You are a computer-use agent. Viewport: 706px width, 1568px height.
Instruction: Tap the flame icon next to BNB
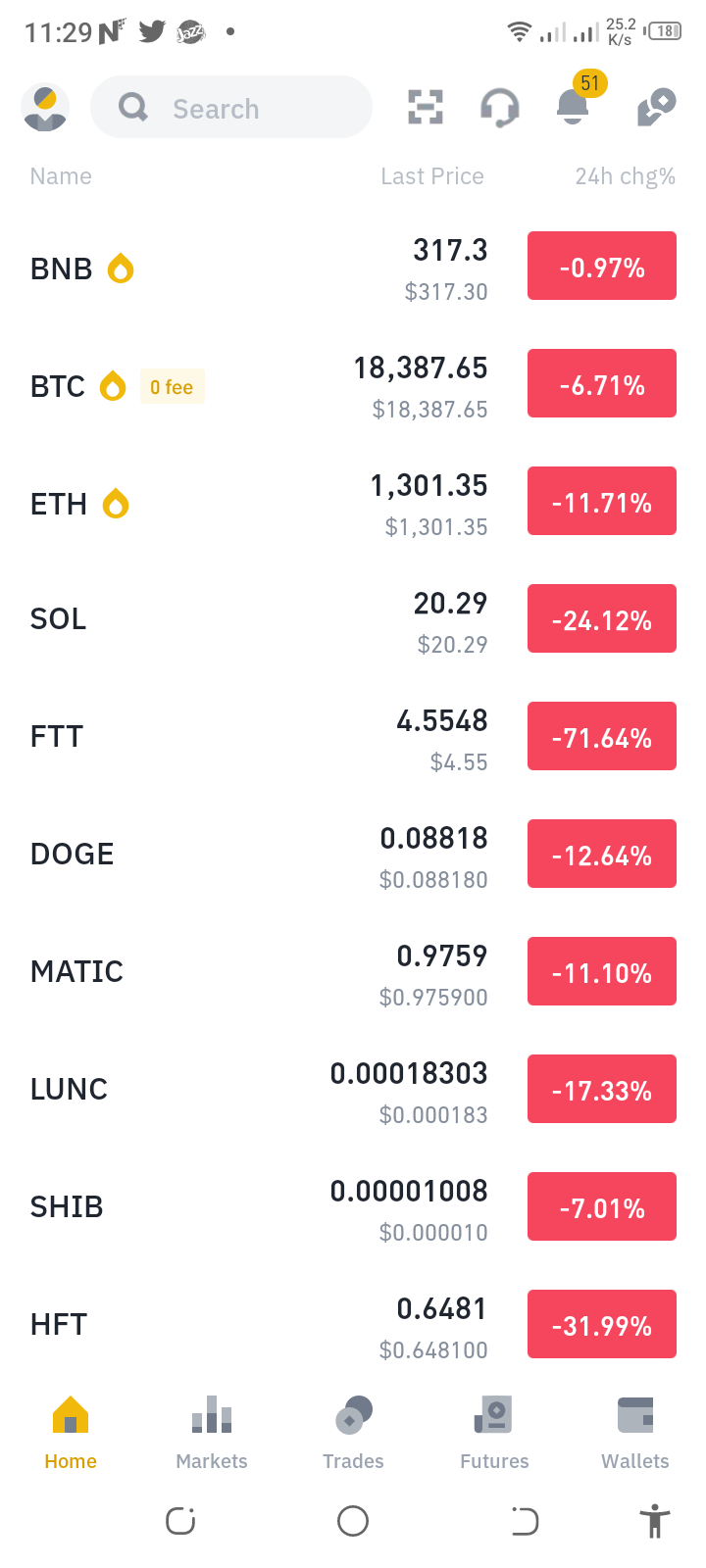(121, 268)
